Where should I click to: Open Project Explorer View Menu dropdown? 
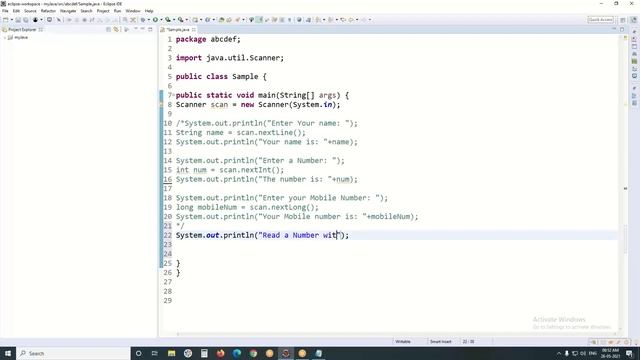[136, 29]
